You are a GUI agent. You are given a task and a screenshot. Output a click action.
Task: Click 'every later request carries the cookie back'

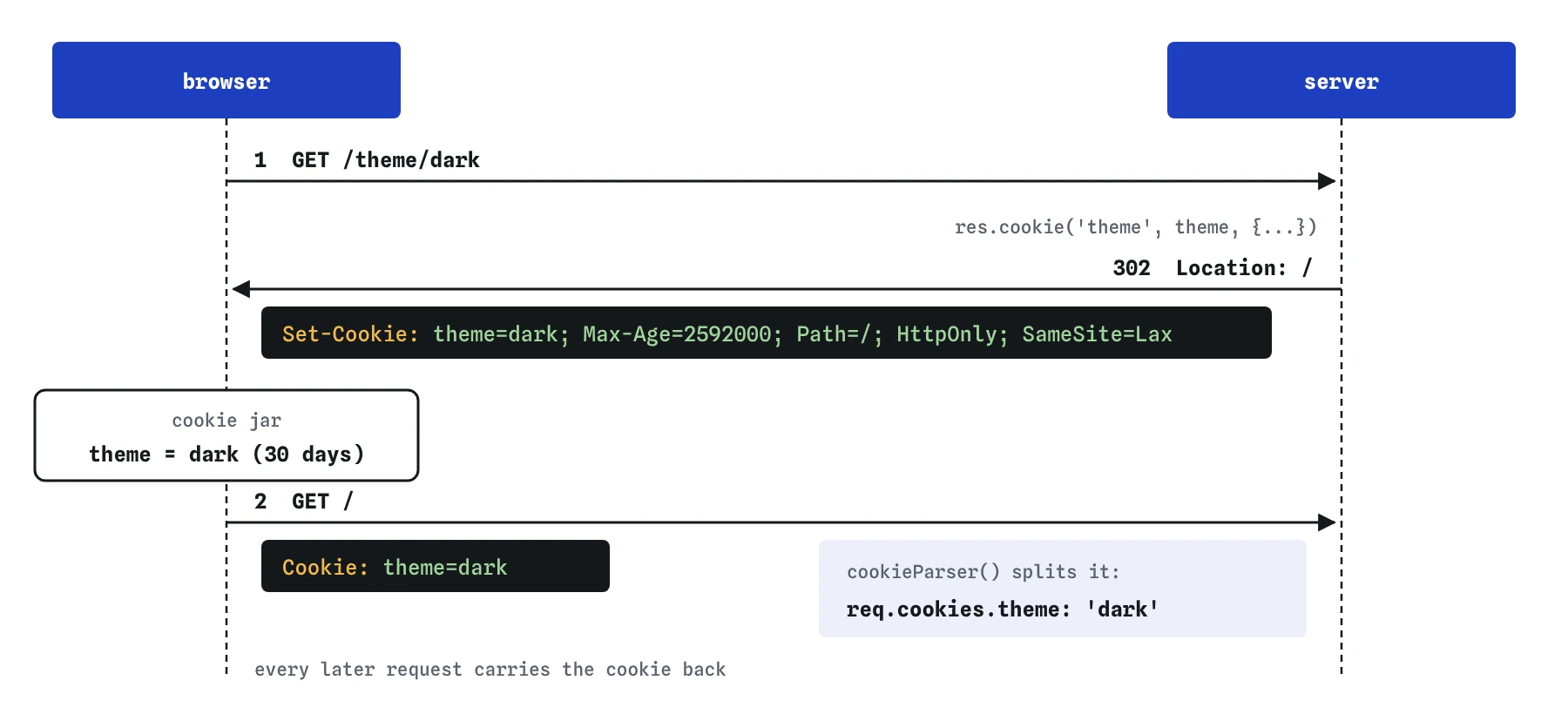point(490,670)
